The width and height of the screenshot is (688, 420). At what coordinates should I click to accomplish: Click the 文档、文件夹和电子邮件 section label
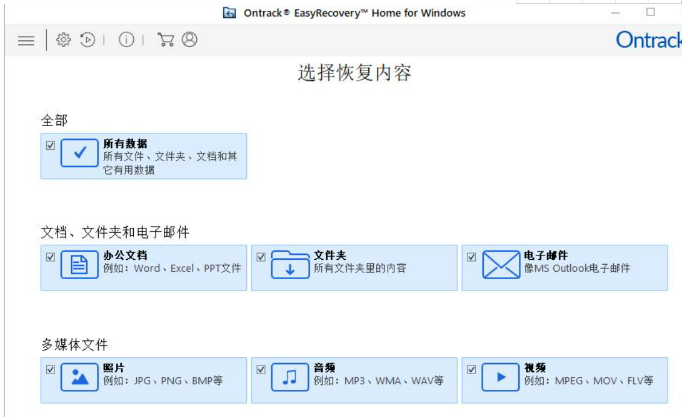pyautogui.click(x=115, y=232)
